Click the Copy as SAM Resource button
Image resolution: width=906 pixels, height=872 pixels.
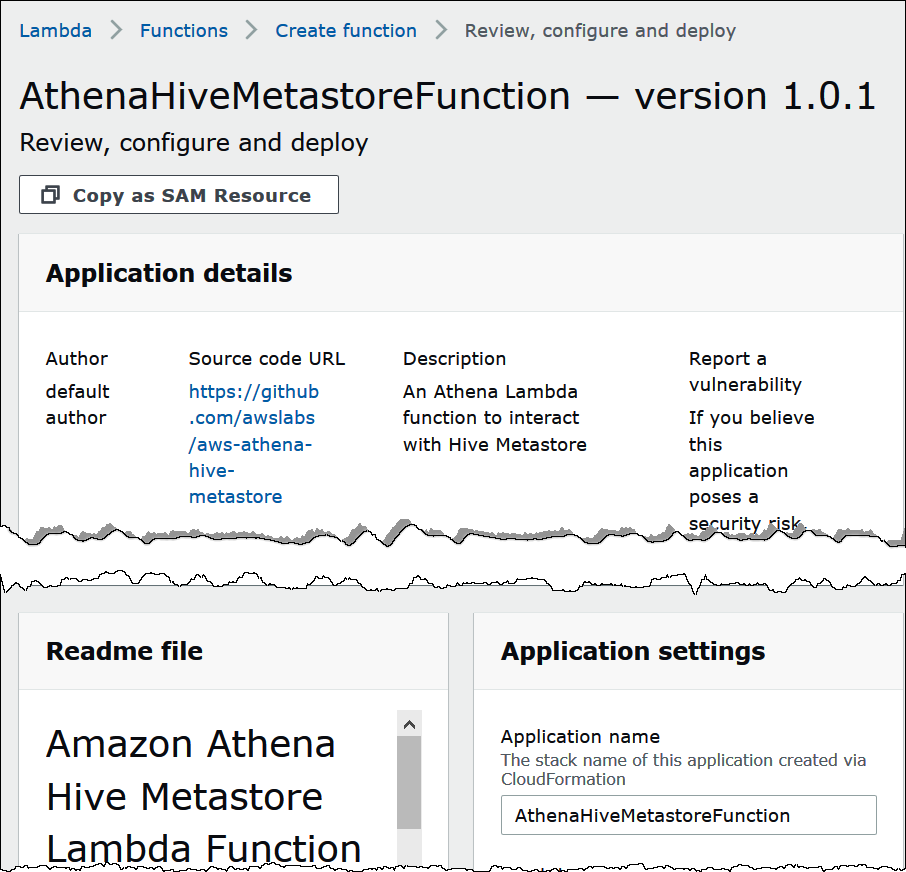pos(178,194)
